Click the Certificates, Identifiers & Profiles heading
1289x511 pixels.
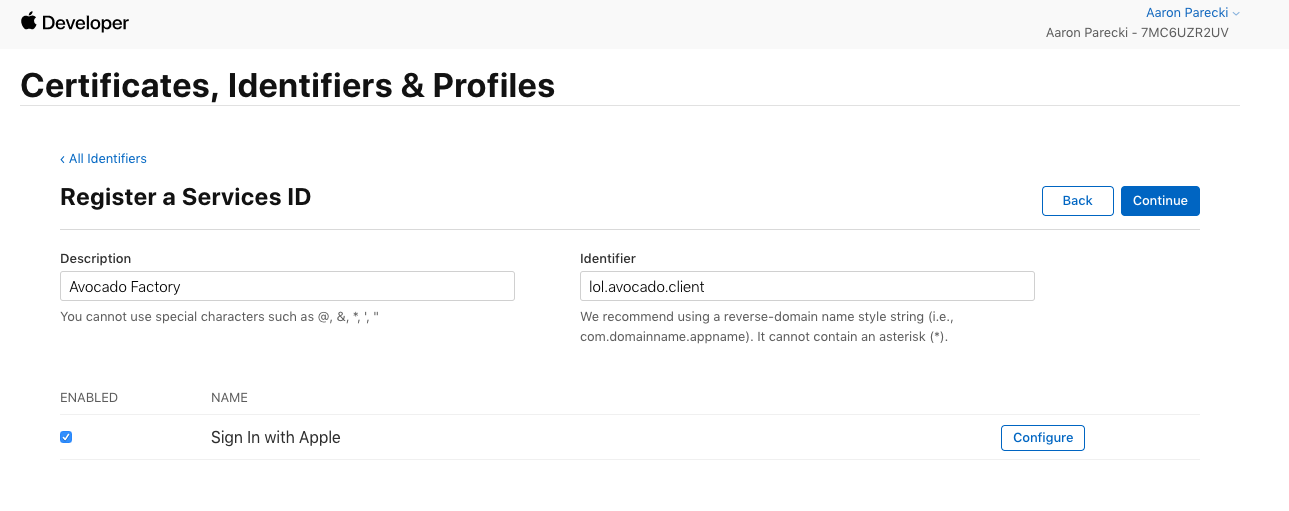[287, 85]
